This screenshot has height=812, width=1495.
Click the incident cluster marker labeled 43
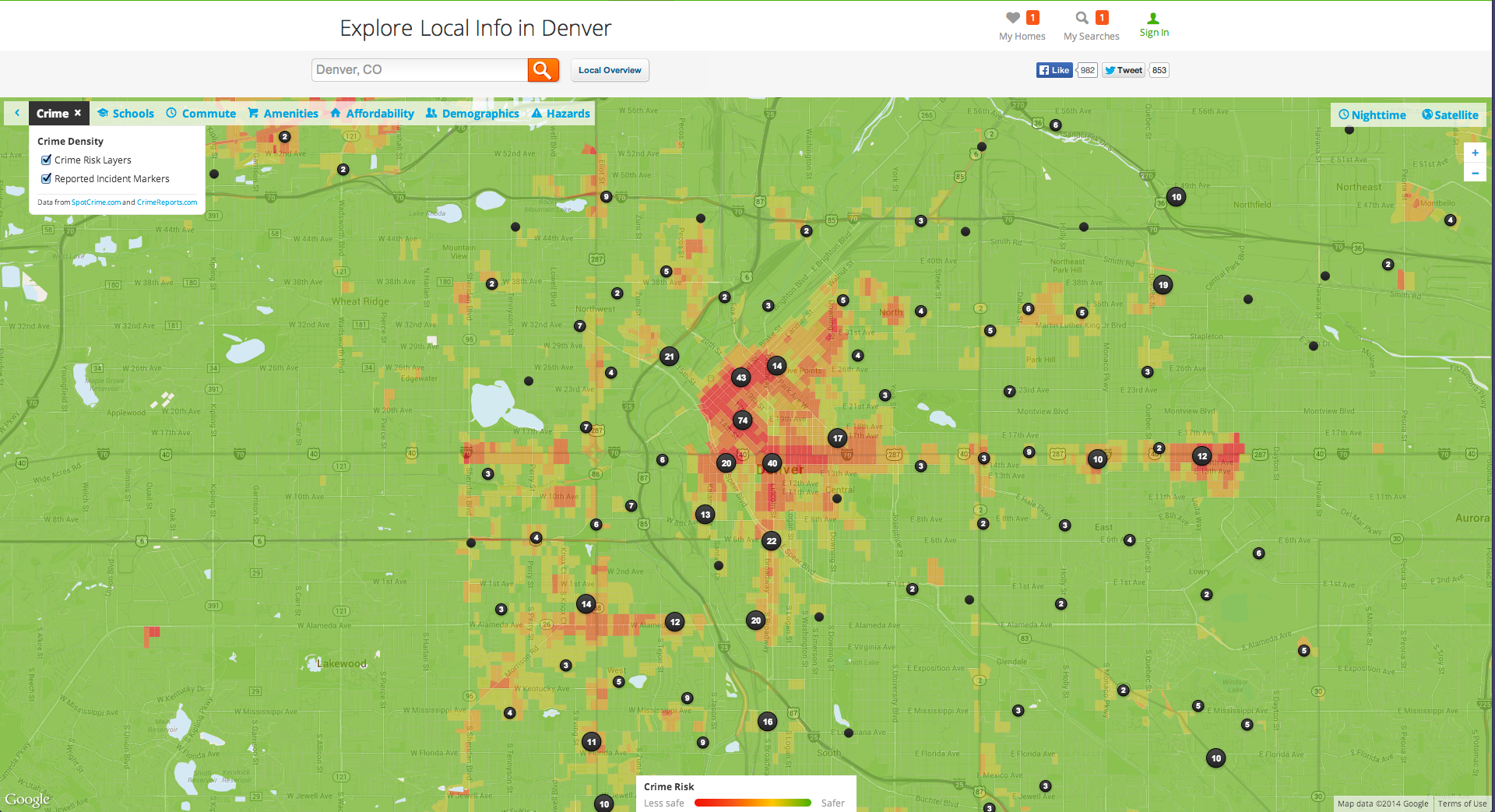[740, 378]
